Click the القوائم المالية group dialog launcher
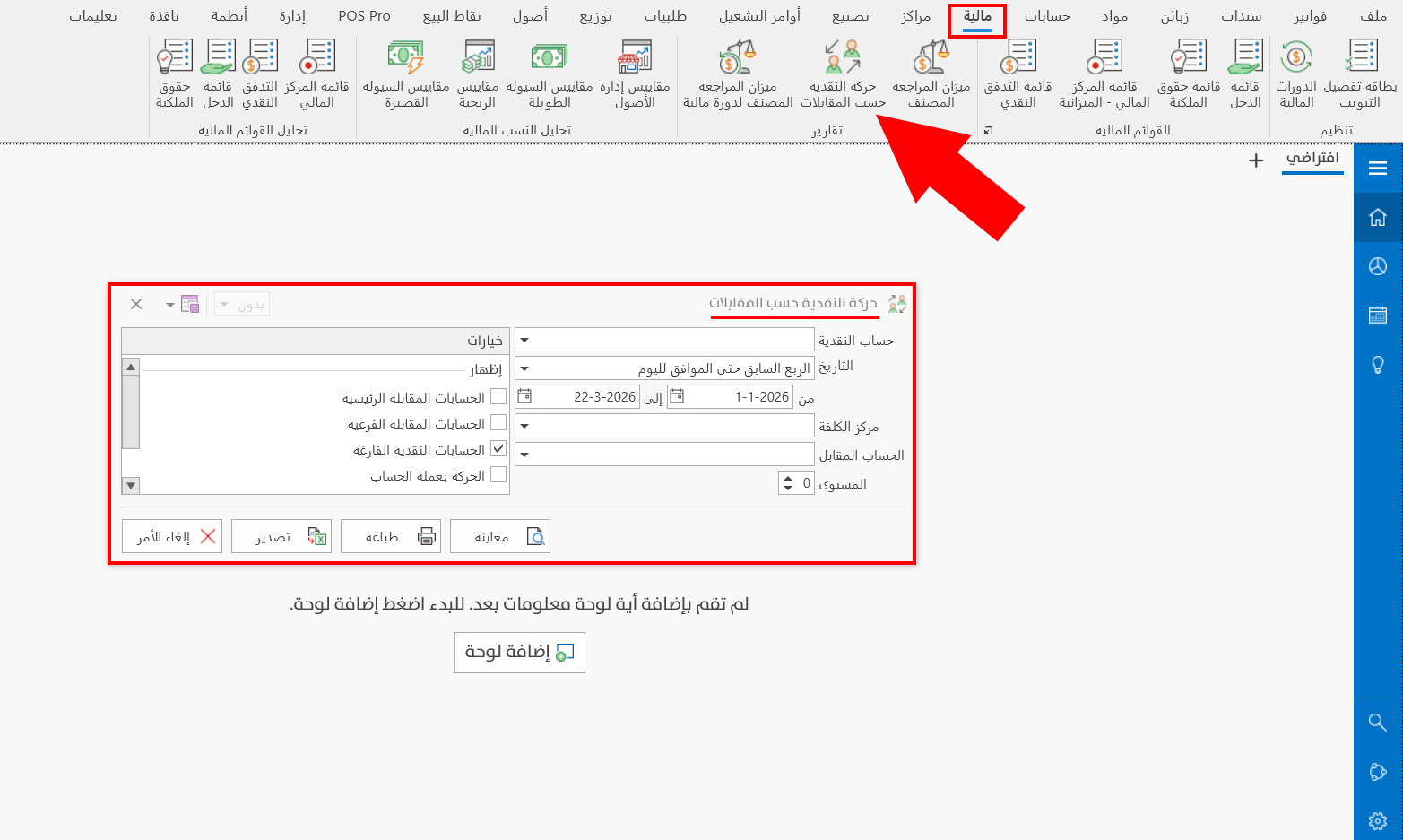 (x=989, y=131)
